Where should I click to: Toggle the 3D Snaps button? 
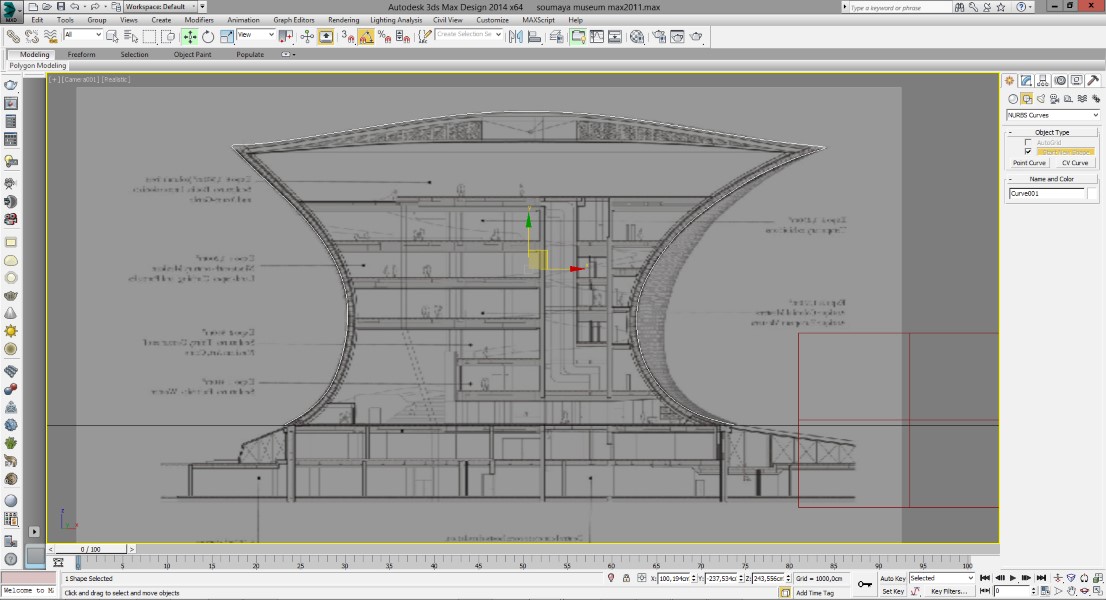[348, 37]
